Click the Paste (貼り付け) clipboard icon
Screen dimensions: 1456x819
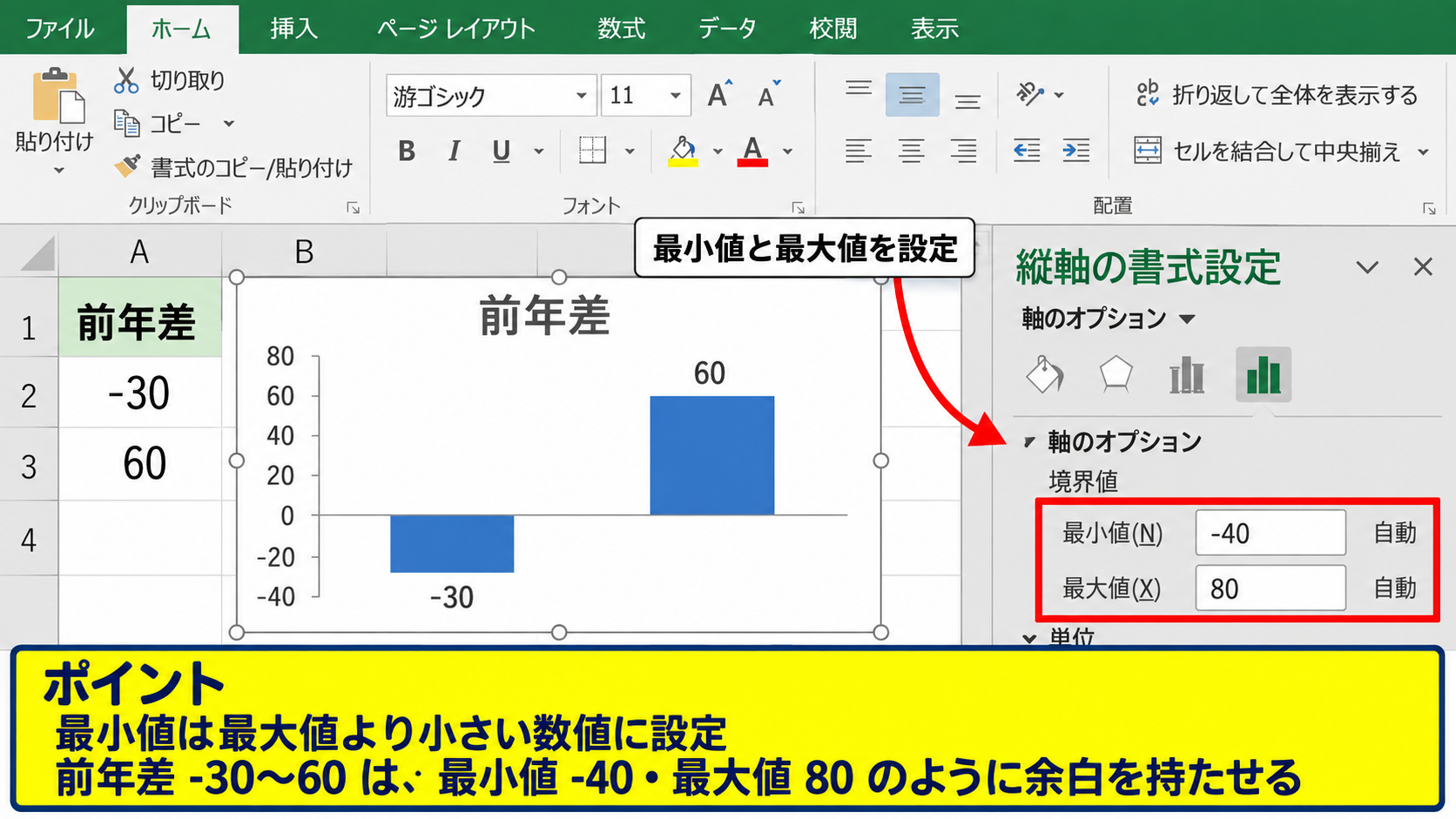coord(57,95)
